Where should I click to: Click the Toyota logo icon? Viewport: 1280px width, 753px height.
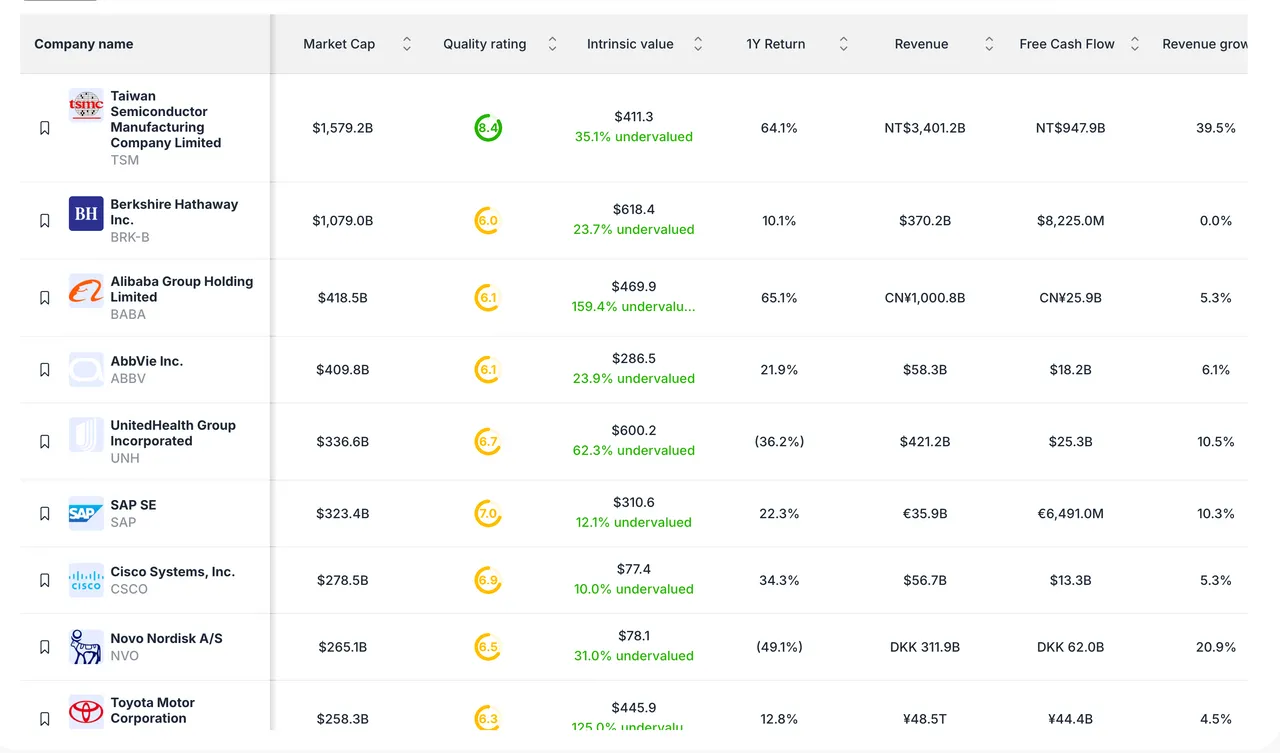click(x=86, y=711)
